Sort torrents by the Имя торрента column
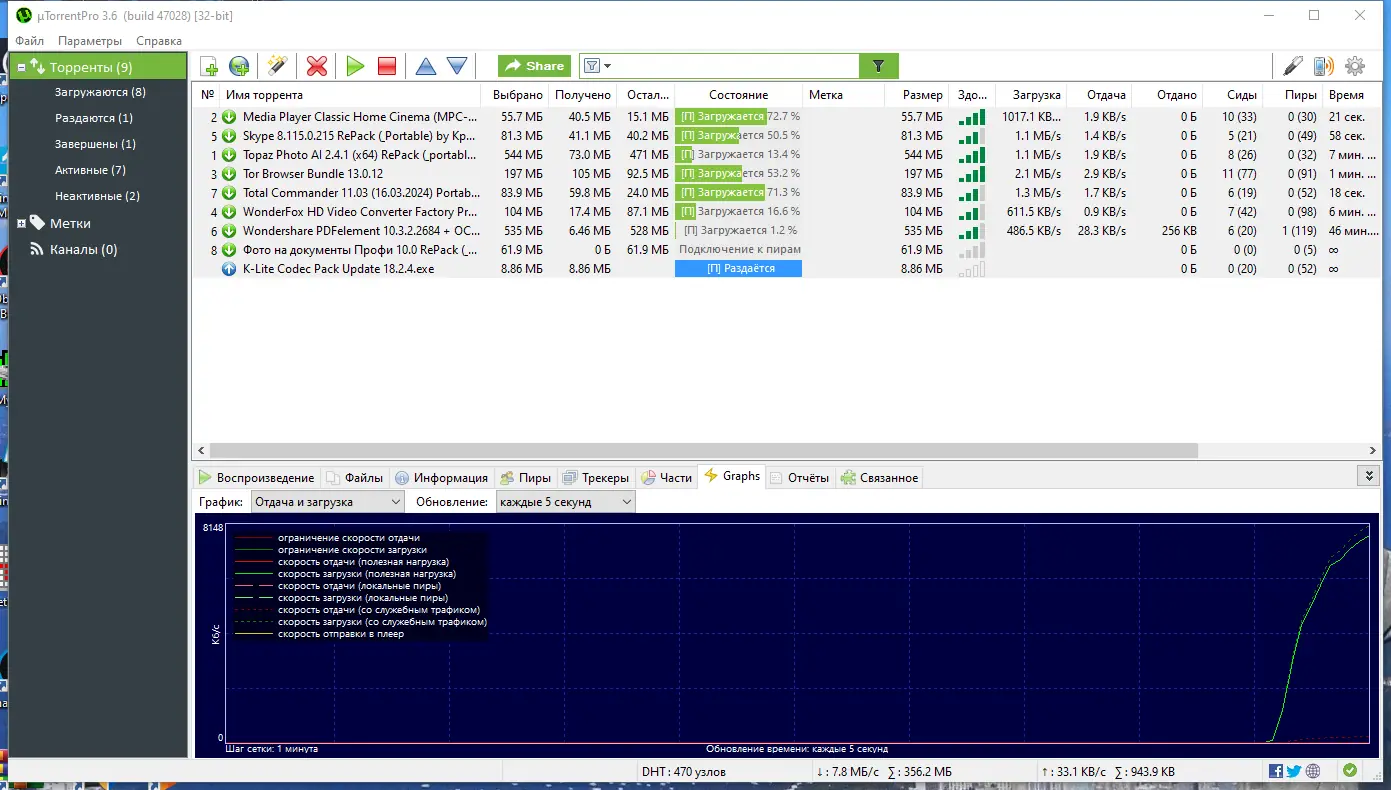This screenshot has width=1391, height=790. (350, 95)
